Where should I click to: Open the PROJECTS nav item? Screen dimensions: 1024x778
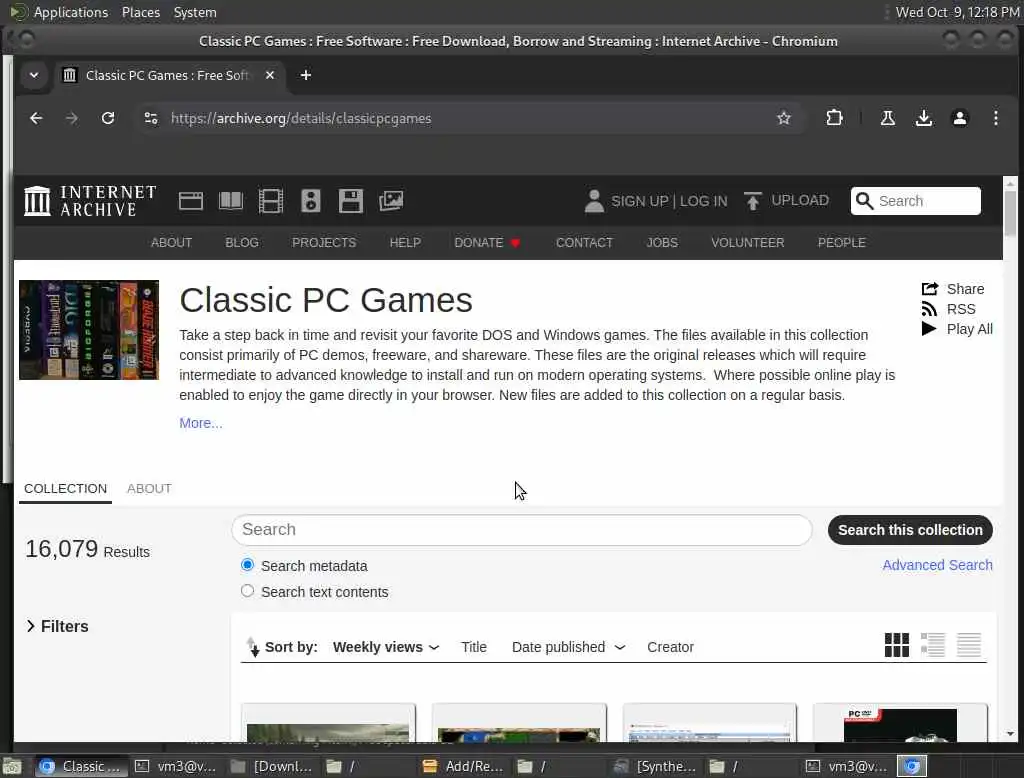[x=324, y=242]
